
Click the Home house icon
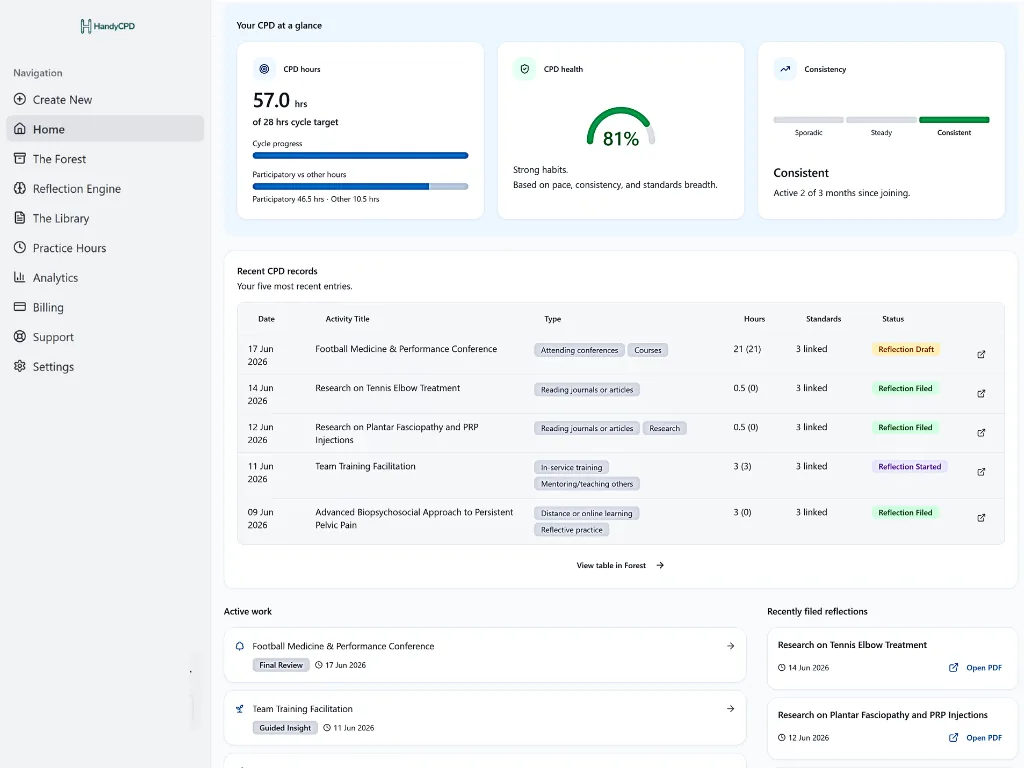pyautogui.click(x=20, y=129)
